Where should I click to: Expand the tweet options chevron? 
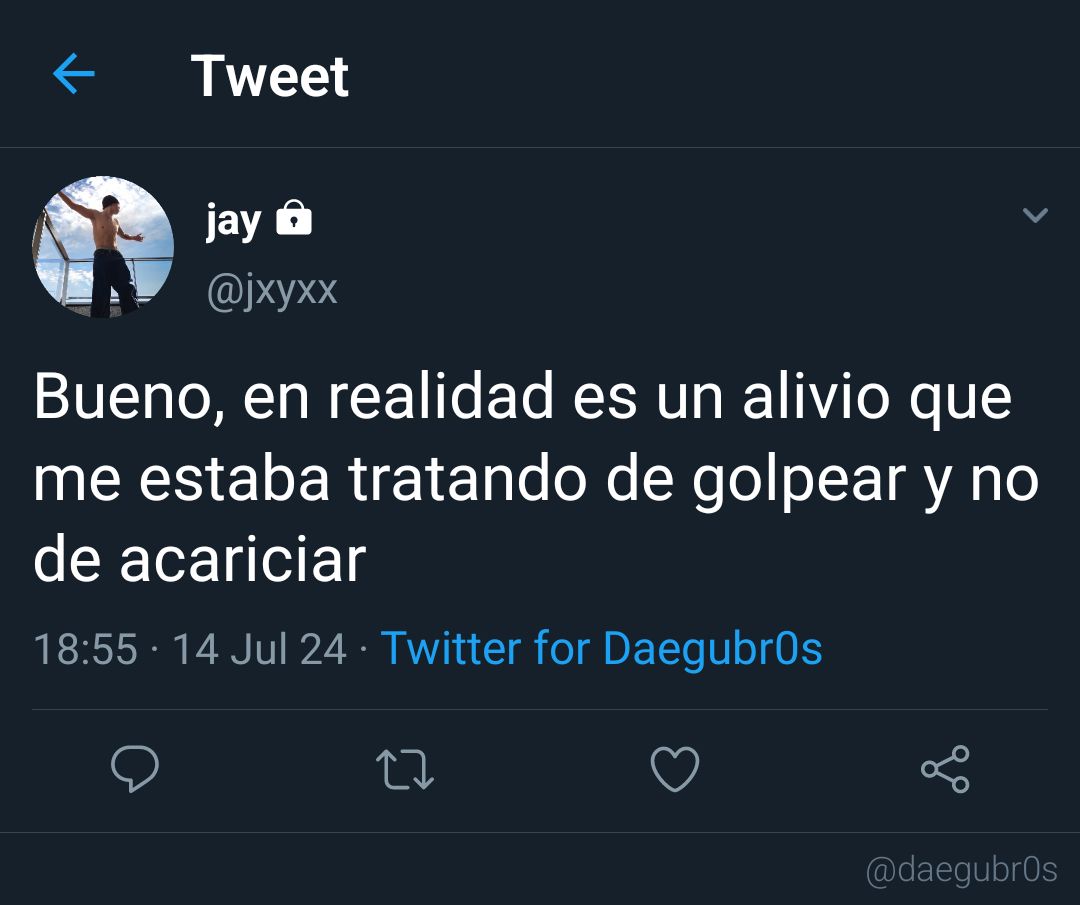[1035, 215]
